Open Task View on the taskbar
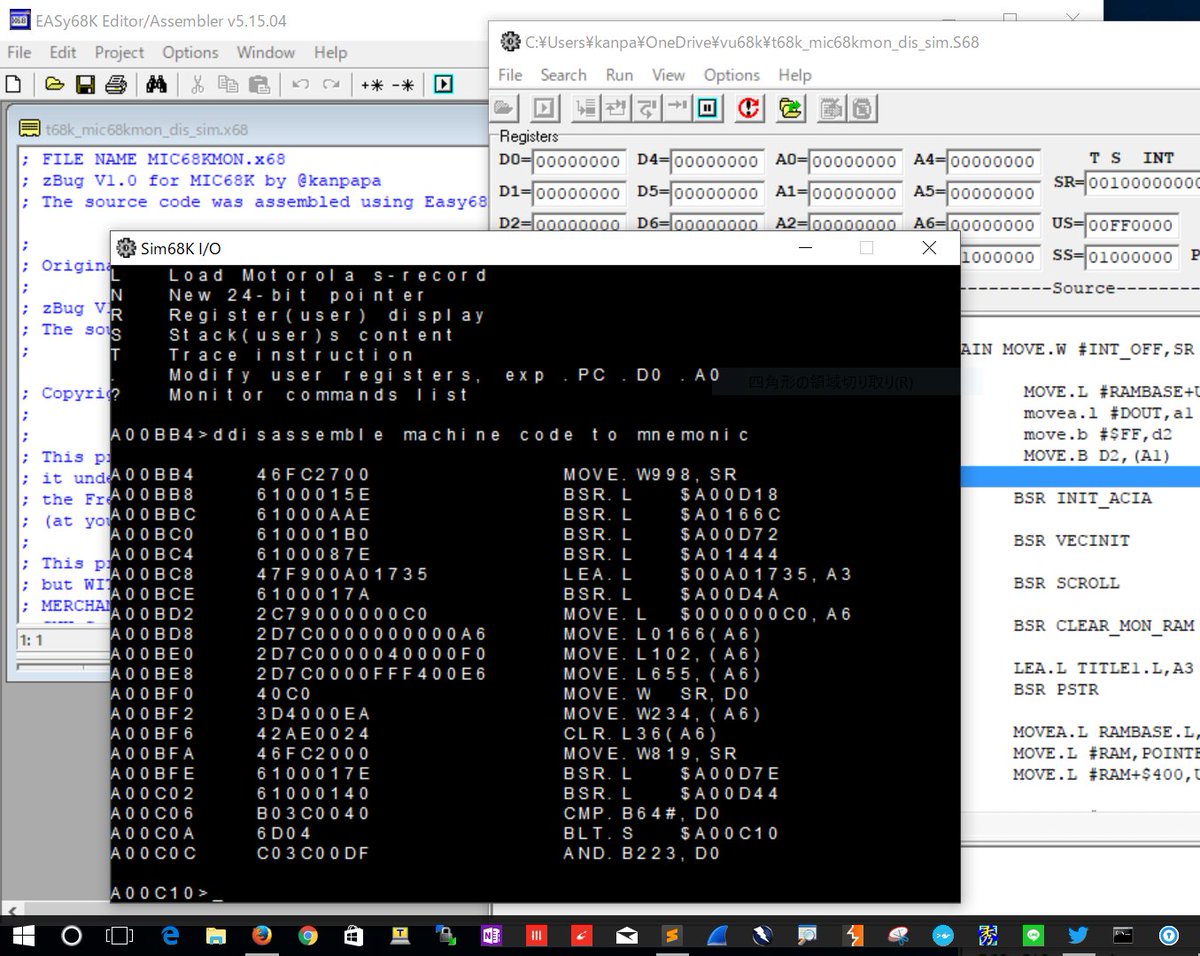Screen dimensions: 1200x956 (x=120, y=936)
